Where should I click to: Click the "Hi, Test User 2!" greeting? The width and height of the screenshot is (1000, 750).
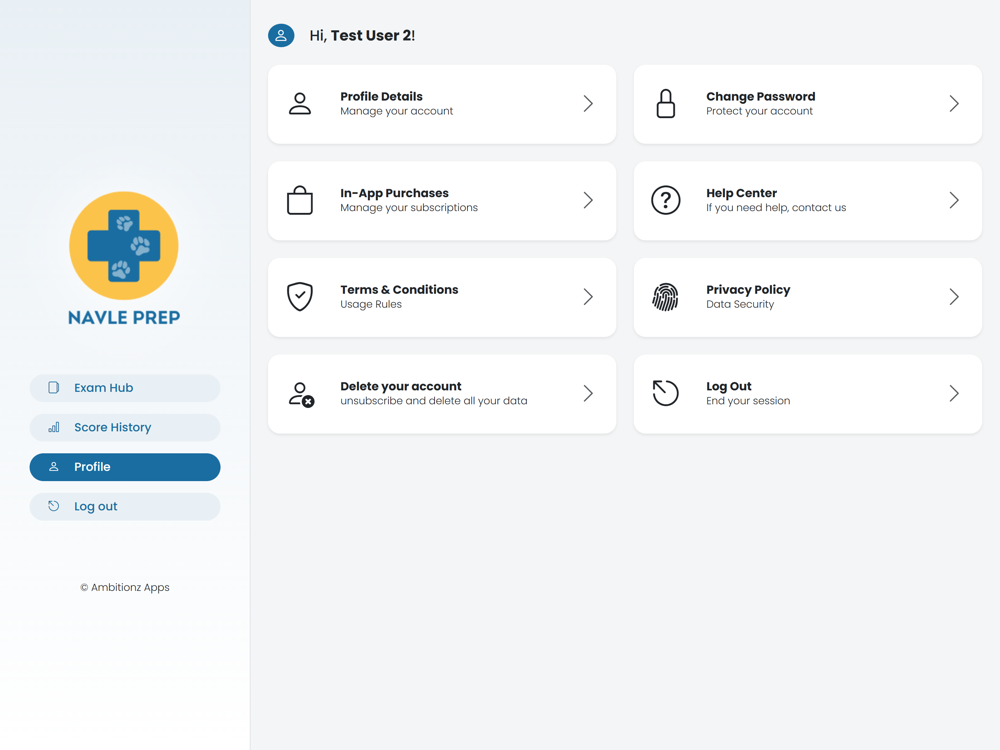point(362,36)
